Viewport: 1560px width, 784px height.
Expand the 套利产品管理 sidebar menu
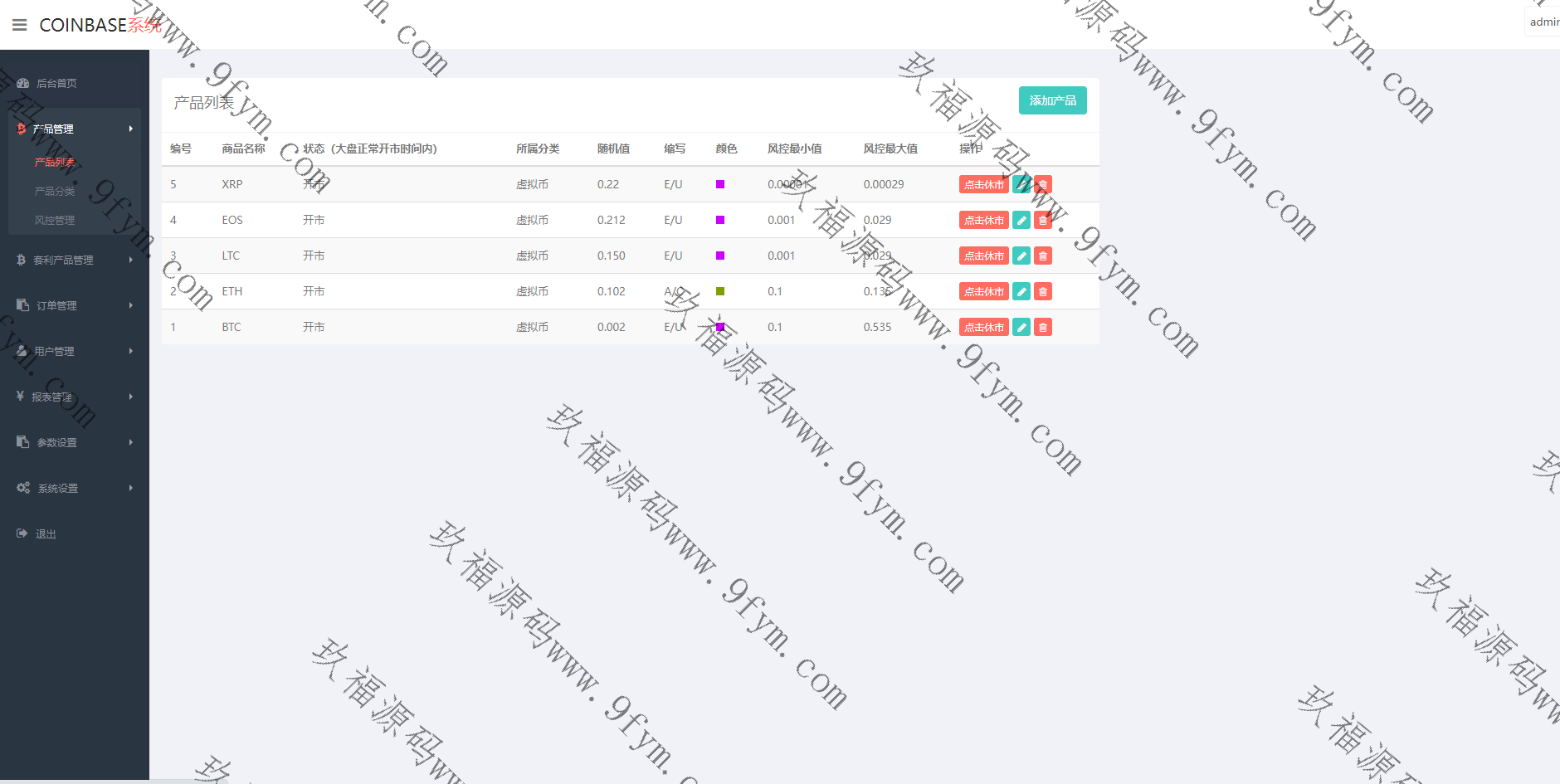click(x=64, y=260)
